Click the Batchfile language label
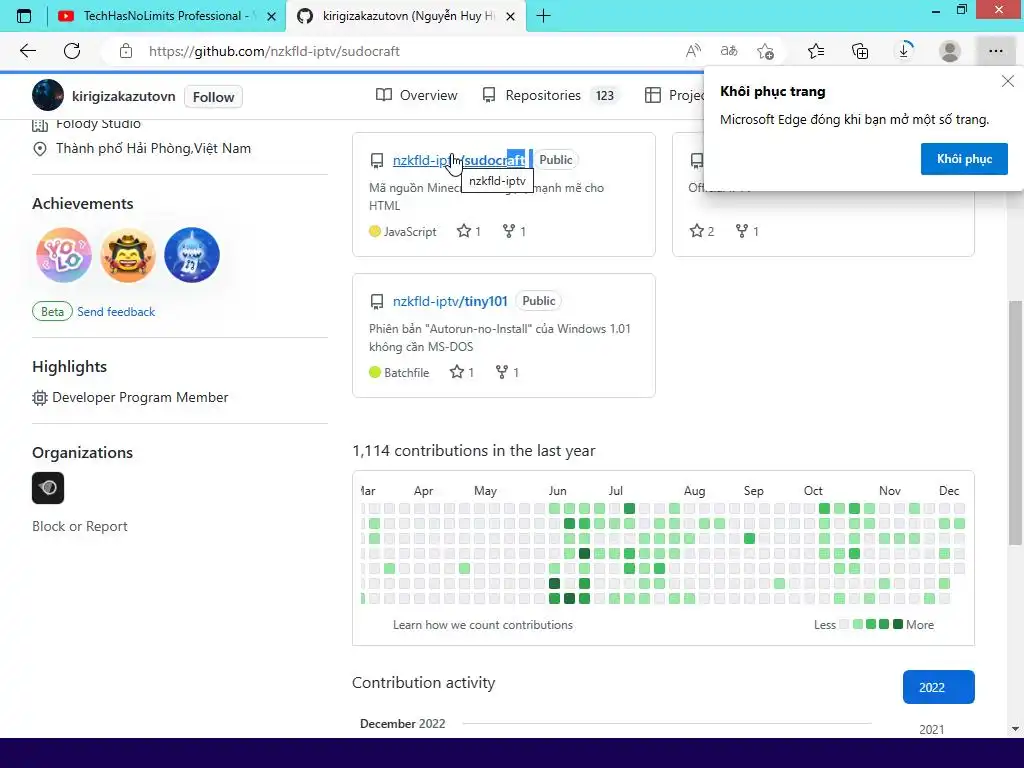This screenshot has width=1024, height=768. 406,372
